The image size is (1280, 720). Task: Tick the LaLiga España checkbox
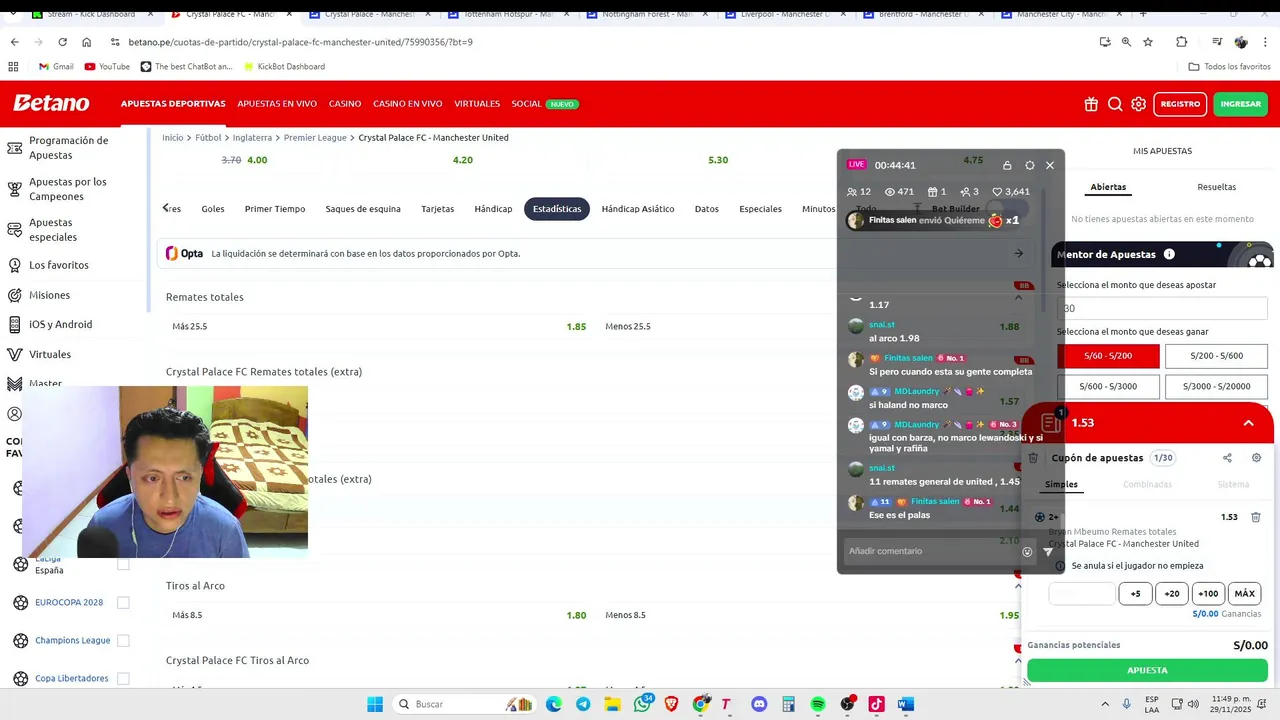123,564
